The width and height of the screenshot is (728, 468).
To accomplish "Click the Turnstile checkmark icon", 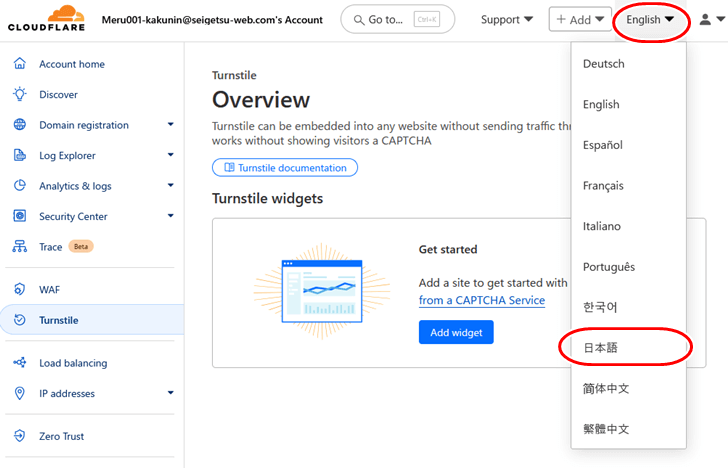I will tap(20, 319).
